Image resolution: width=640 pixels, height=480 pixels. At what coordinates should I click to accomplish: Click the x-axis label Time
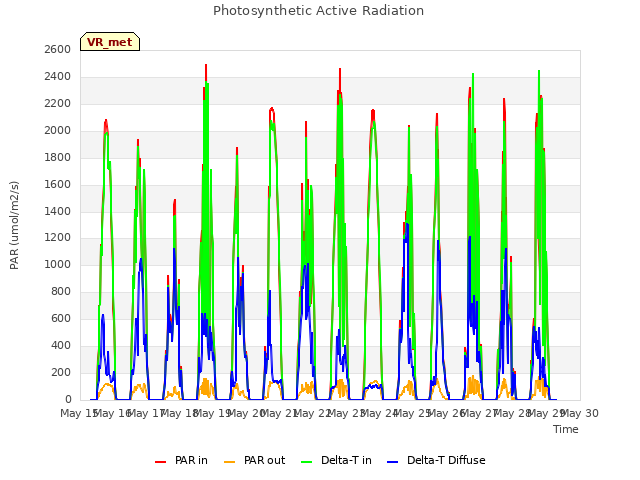[x=566, y=429]
